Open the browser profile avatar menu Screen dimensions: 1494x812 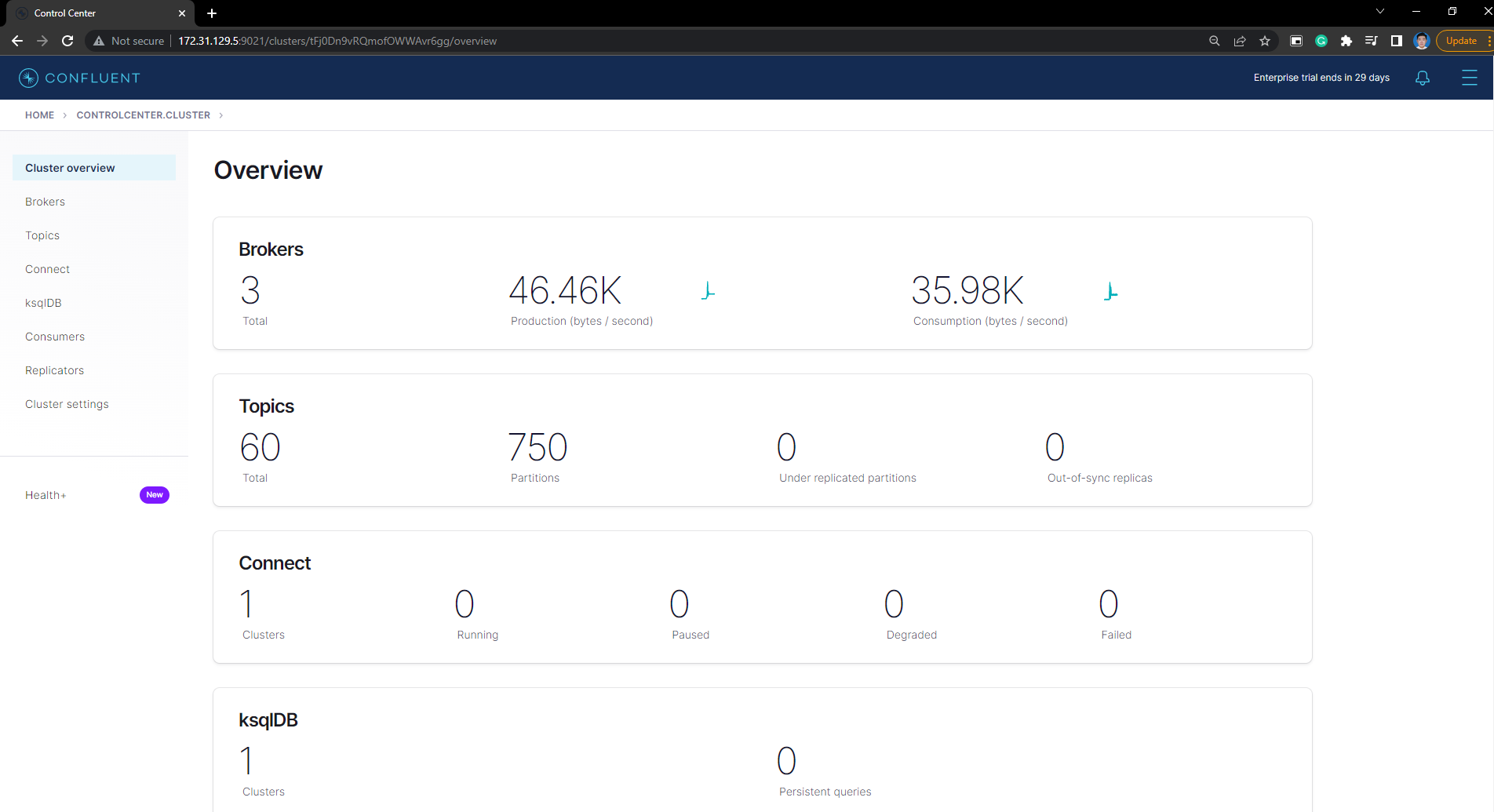pos(1422,41)
